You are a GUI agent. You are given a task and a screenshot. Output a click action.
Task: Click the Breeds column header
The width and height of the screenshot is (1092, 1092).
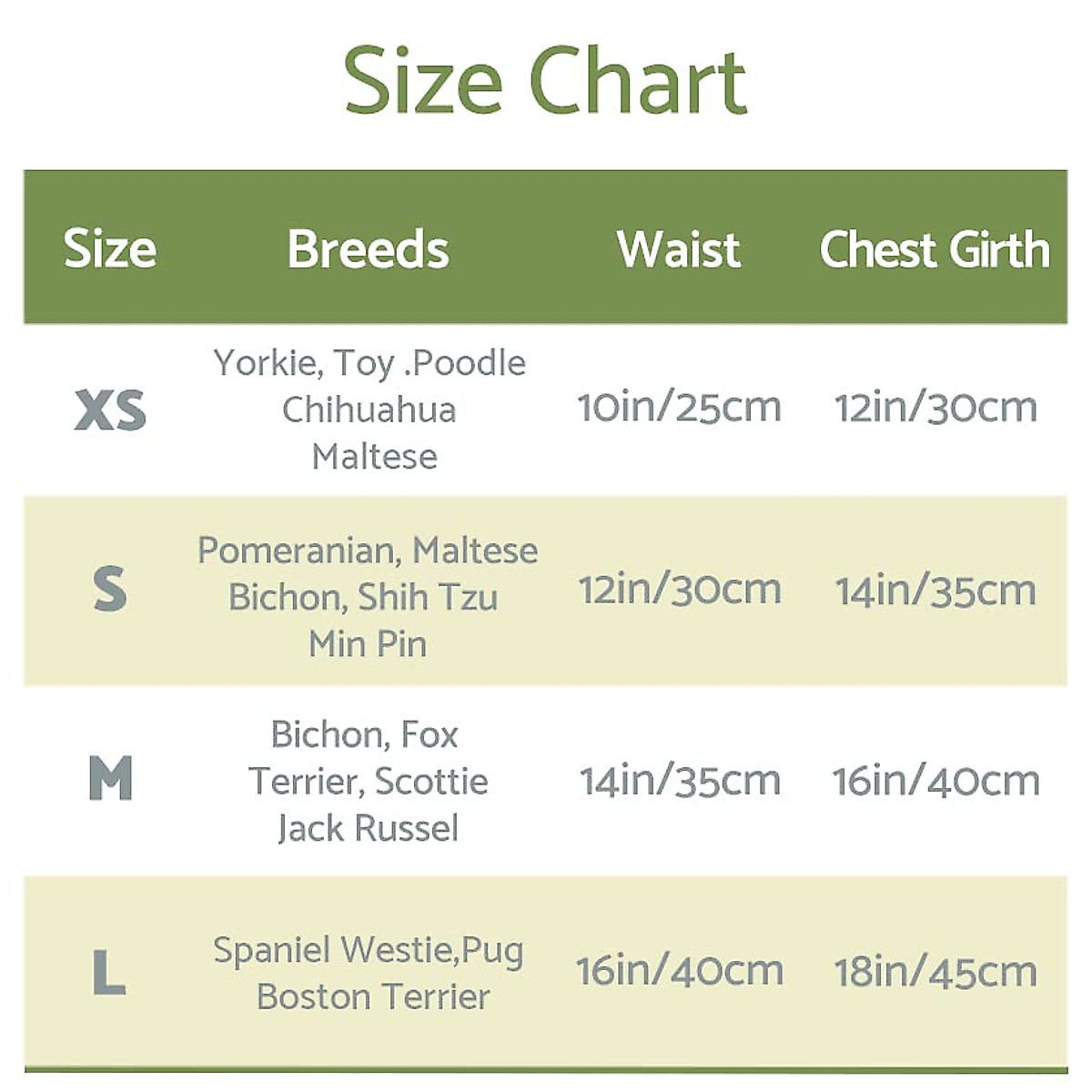[369, 249]
